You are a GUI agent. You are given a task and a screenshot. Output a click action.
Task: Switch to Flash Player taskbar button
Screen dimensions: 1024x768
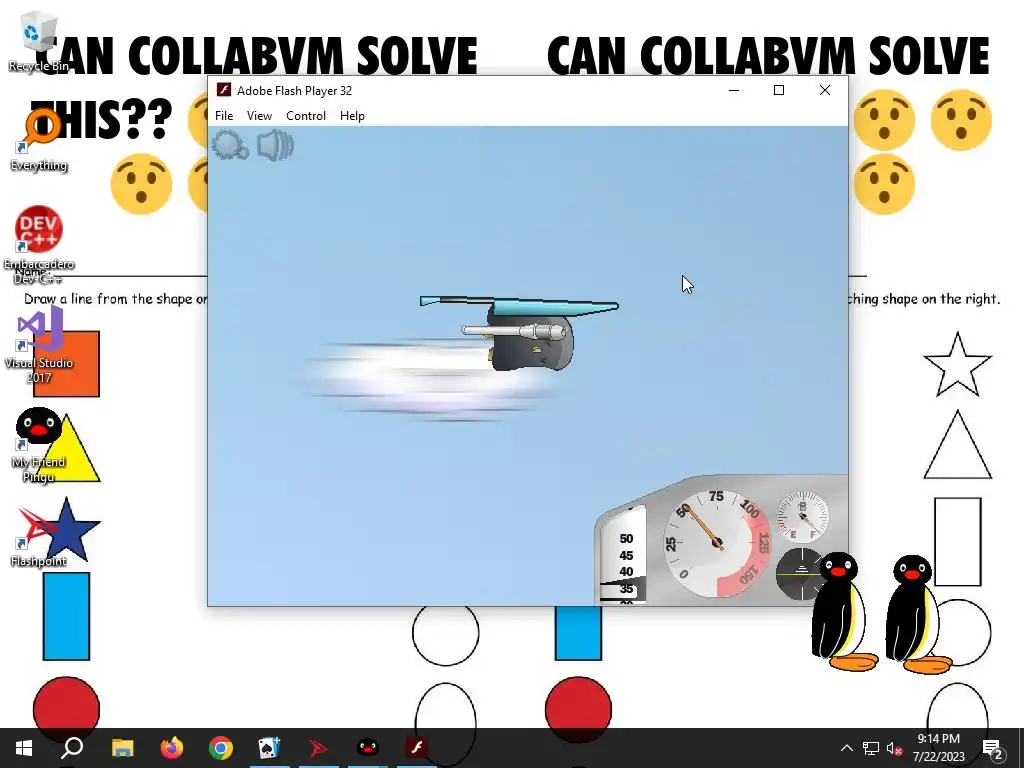[417, 748]
